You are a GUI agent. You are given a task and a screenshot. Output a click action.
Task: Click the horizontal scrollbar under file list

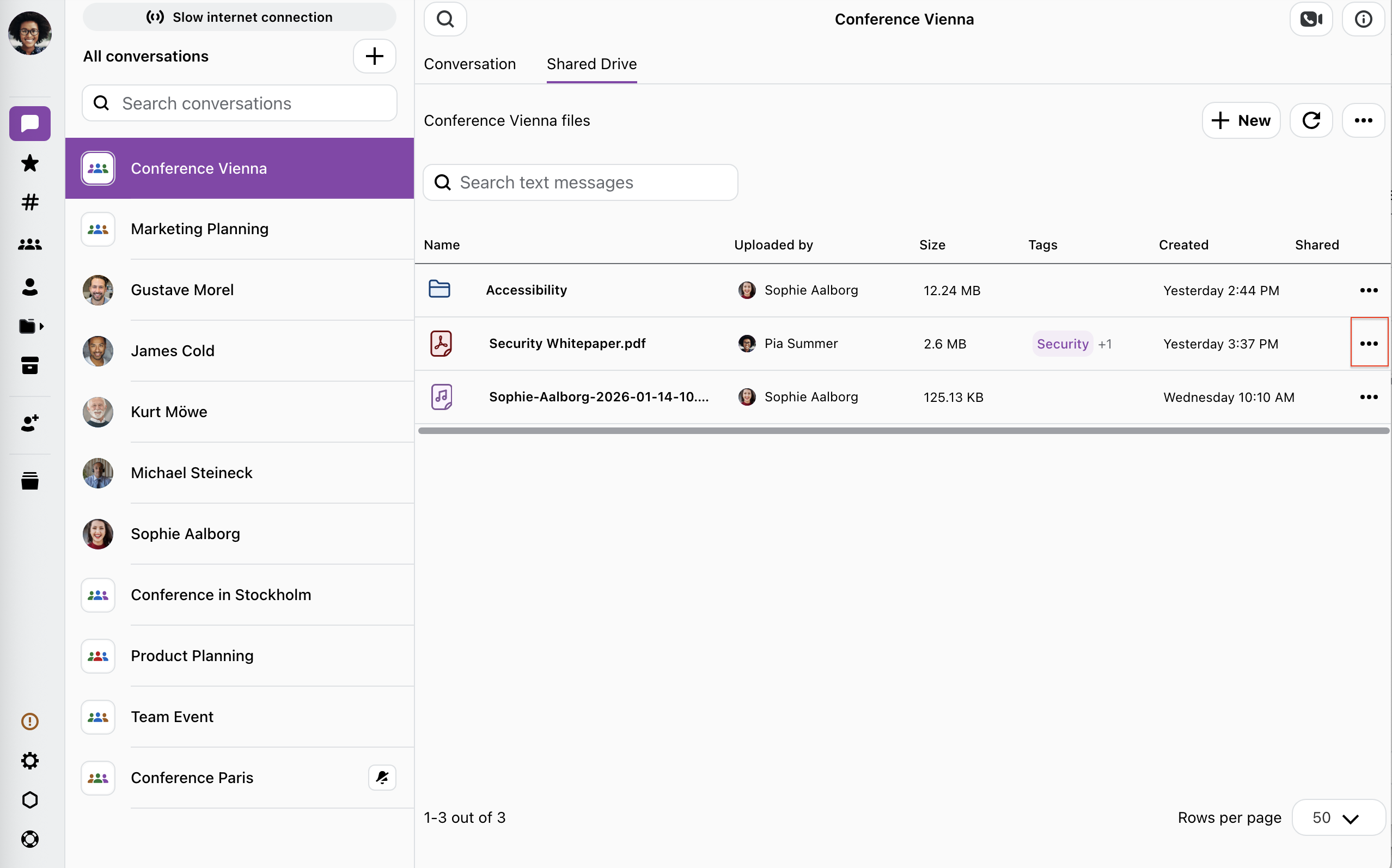coord(903,431)
